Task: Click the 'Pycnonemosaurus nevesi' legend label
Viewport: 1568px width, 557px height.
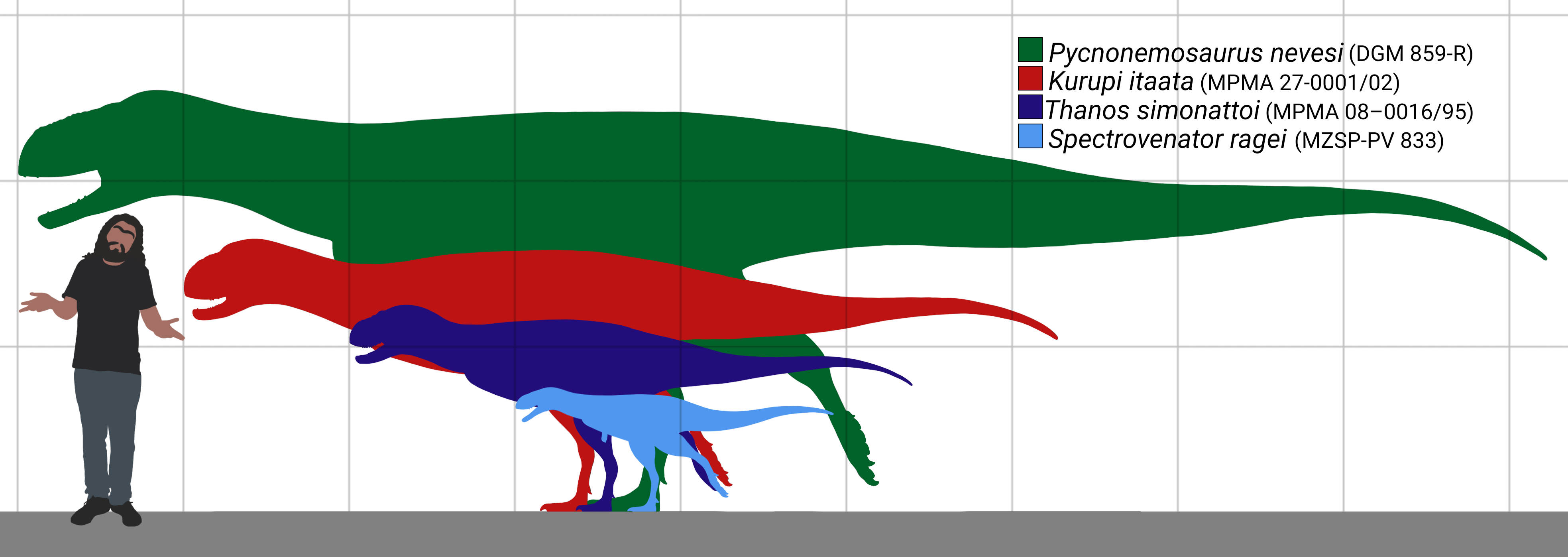Action: [1195, 53]
